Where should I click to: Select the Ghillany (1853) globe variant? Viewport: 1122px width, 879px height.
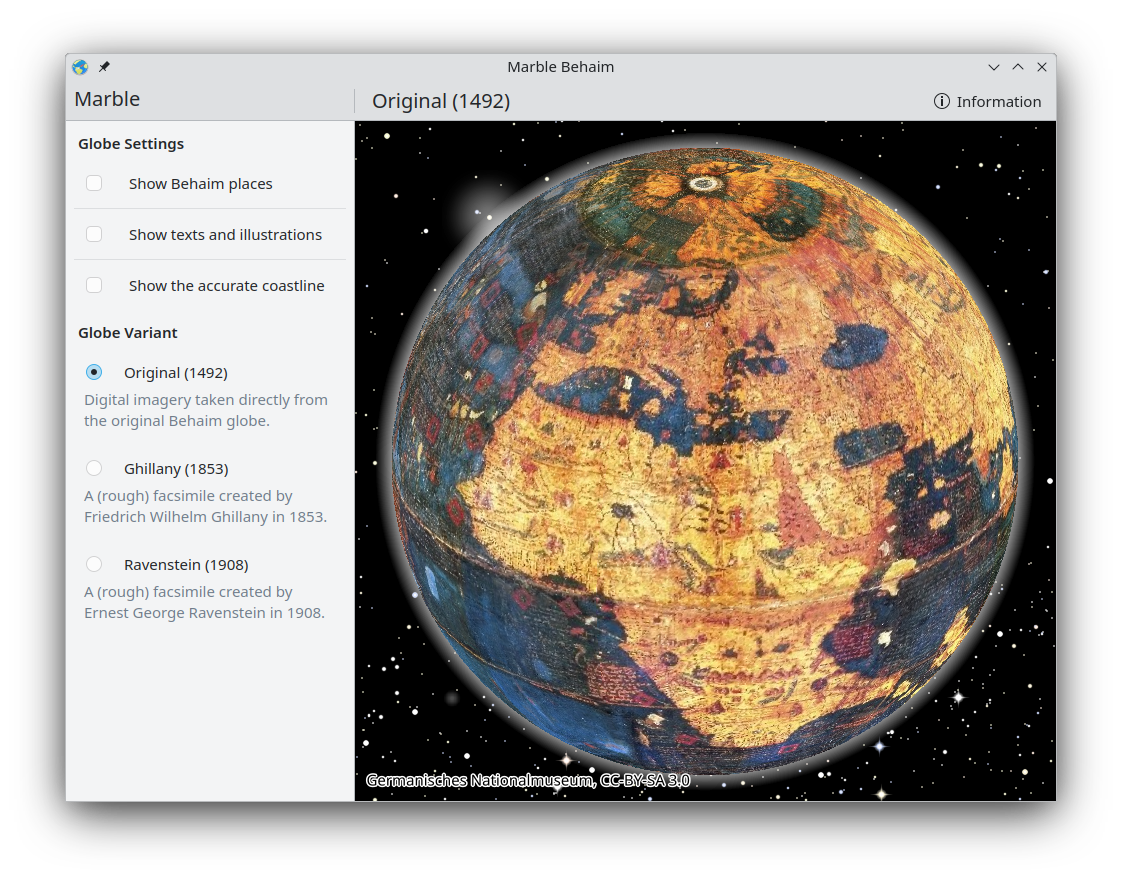[x=94, y=468]
